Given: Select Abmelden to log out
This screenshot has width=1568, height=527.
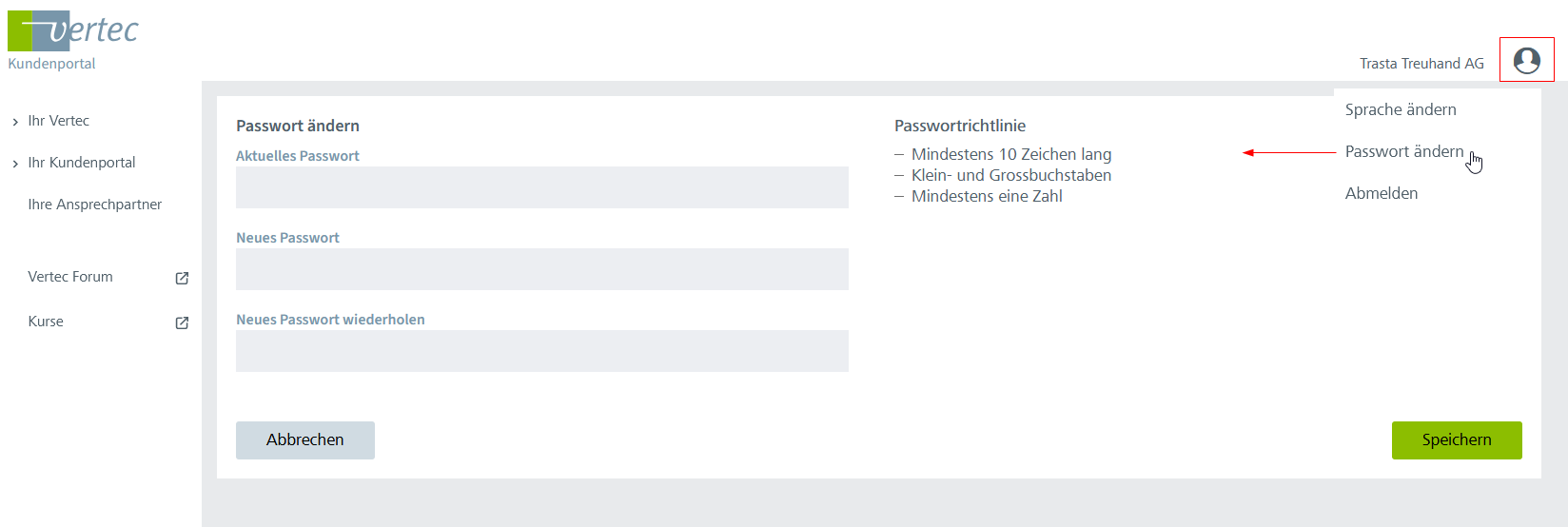Looking at the screenshot, I should point(1381,193).
